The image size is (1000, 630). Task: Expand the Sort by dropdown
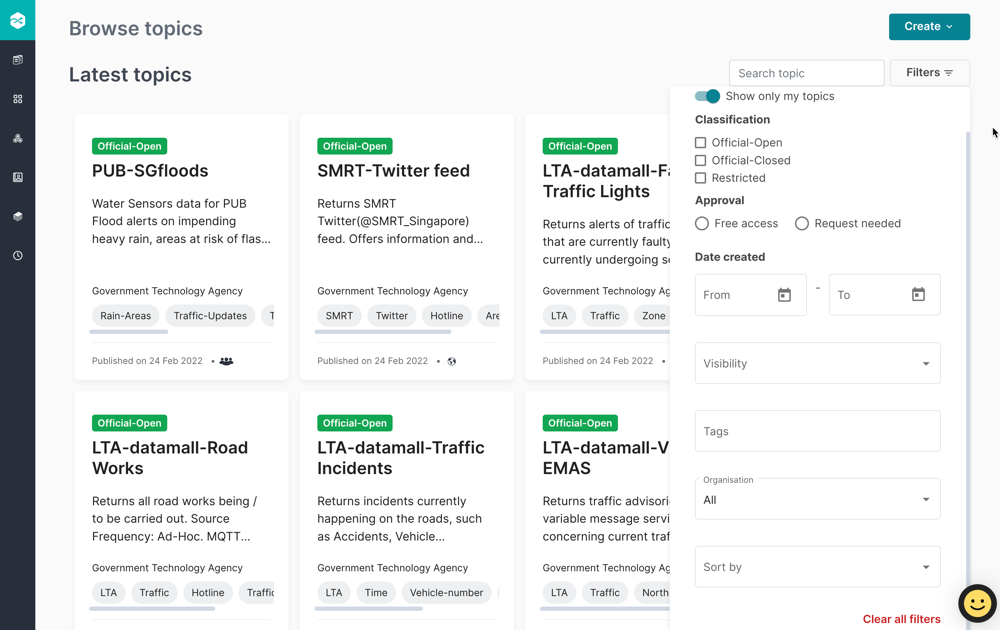pyautogui.click(x=817, y=567)
